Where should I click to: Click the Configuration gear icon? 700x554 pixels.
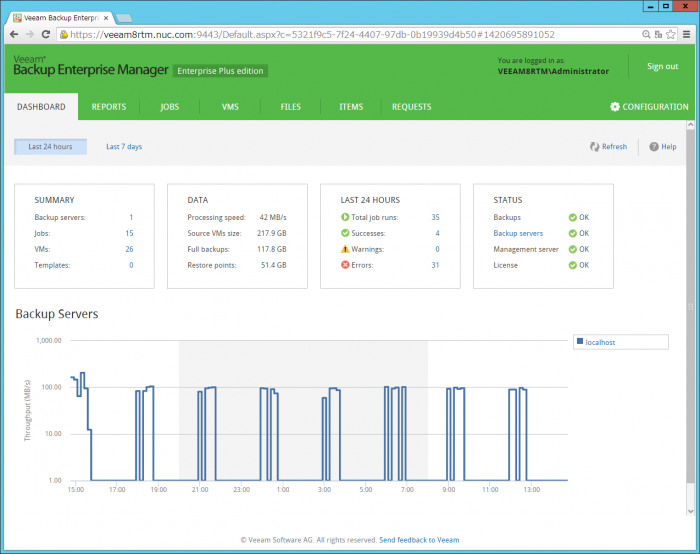tap(615, 107)
